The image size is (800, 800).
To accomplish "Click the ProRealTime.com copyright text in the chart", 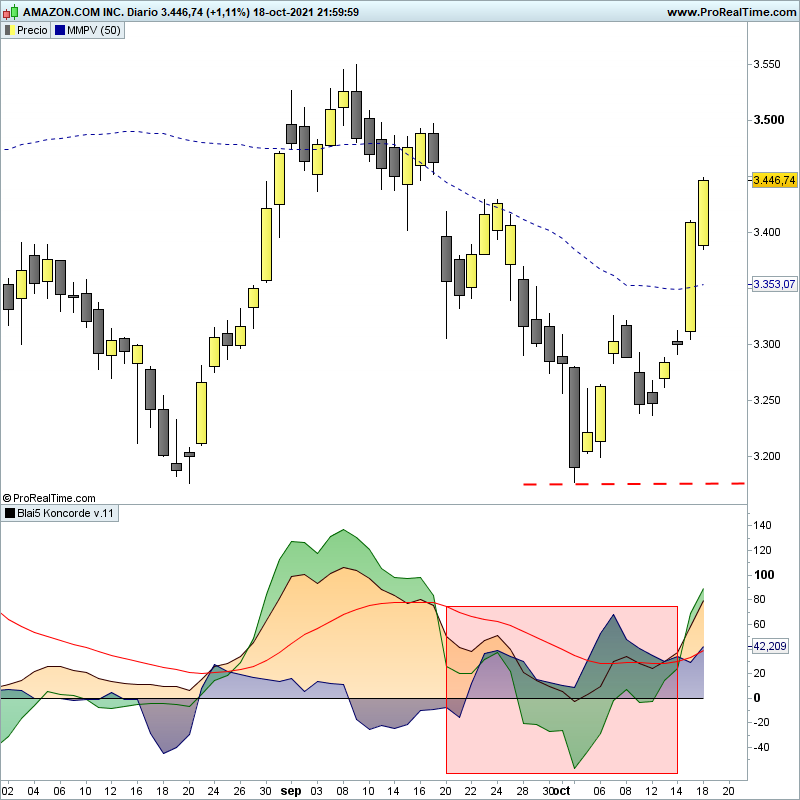I will pyautogui.click(x=49, y=498).
